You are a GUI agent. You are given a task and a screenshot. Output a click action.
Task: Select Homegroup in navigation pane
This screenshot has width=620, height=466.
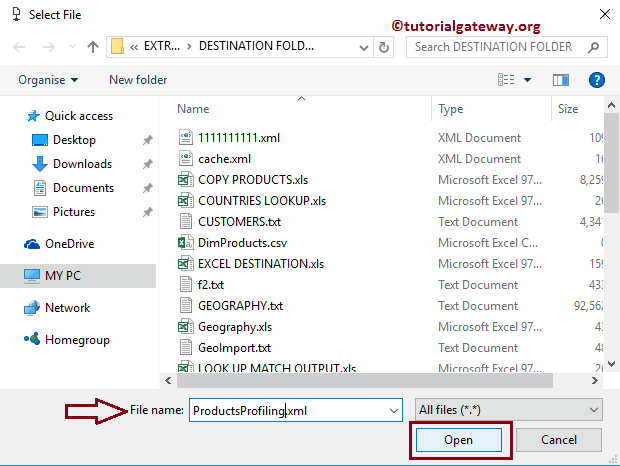point(67,340)
